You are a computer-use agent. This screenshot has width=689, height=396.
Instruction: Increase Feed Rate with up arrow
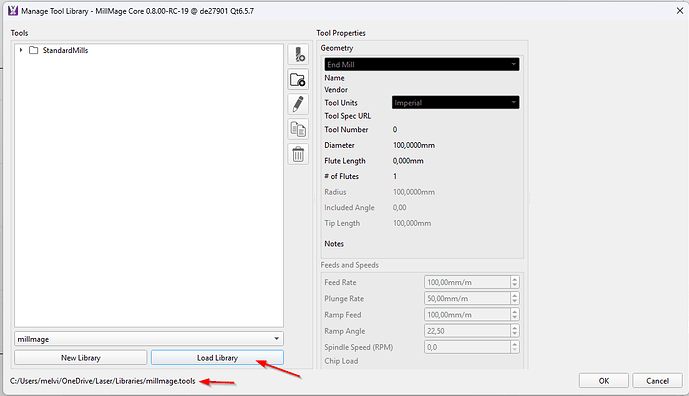[x=515, y=279]
